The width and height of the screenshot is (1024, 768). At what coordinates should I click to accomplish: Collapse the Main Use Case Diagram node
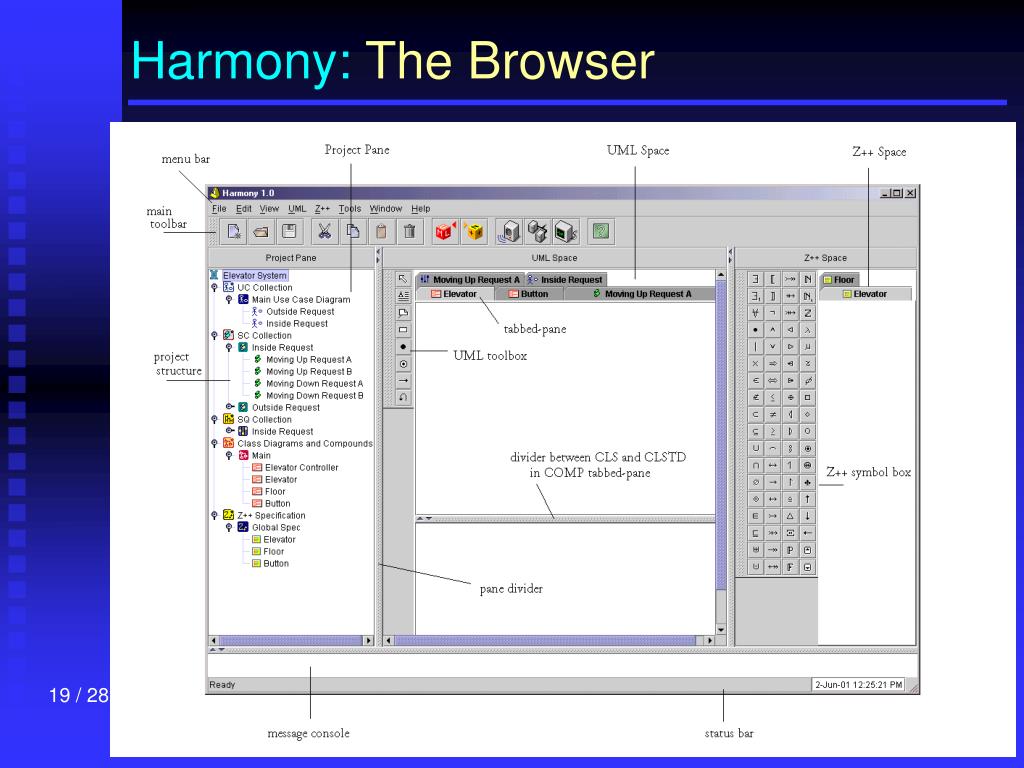(x=229, y=299)
